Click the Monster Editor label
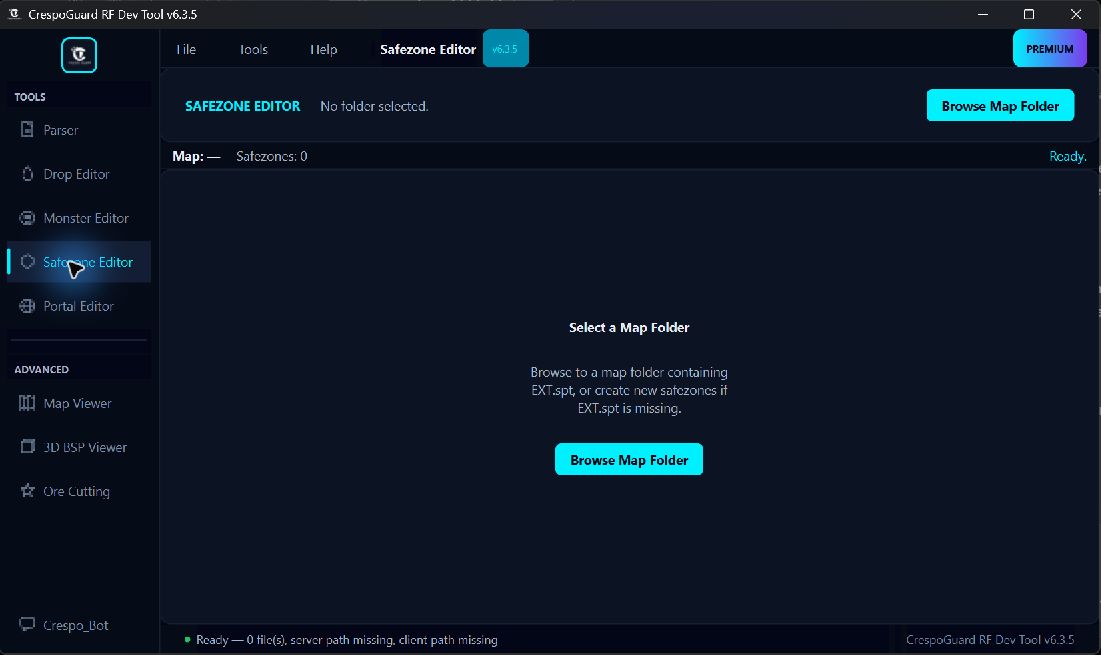This screenshot has height=655, width=1101. tap(86, 218)
